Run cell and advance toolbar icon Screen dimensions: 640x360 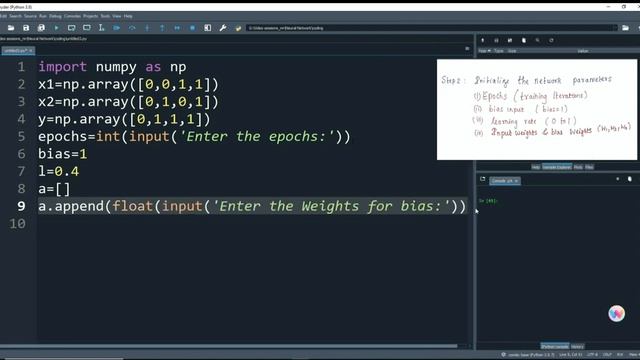(87, 28)
